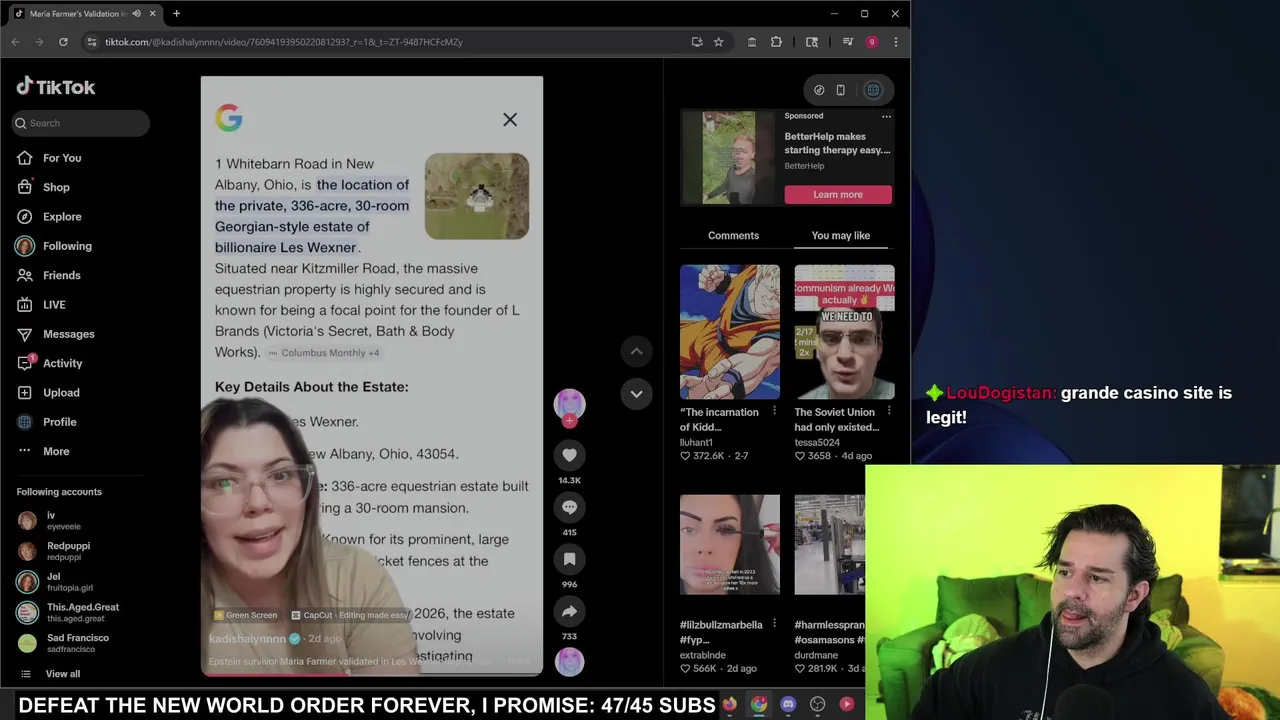Open the sound disc icon below share
This screenshot has width=1280, height=720.
[x=569, y=661]
